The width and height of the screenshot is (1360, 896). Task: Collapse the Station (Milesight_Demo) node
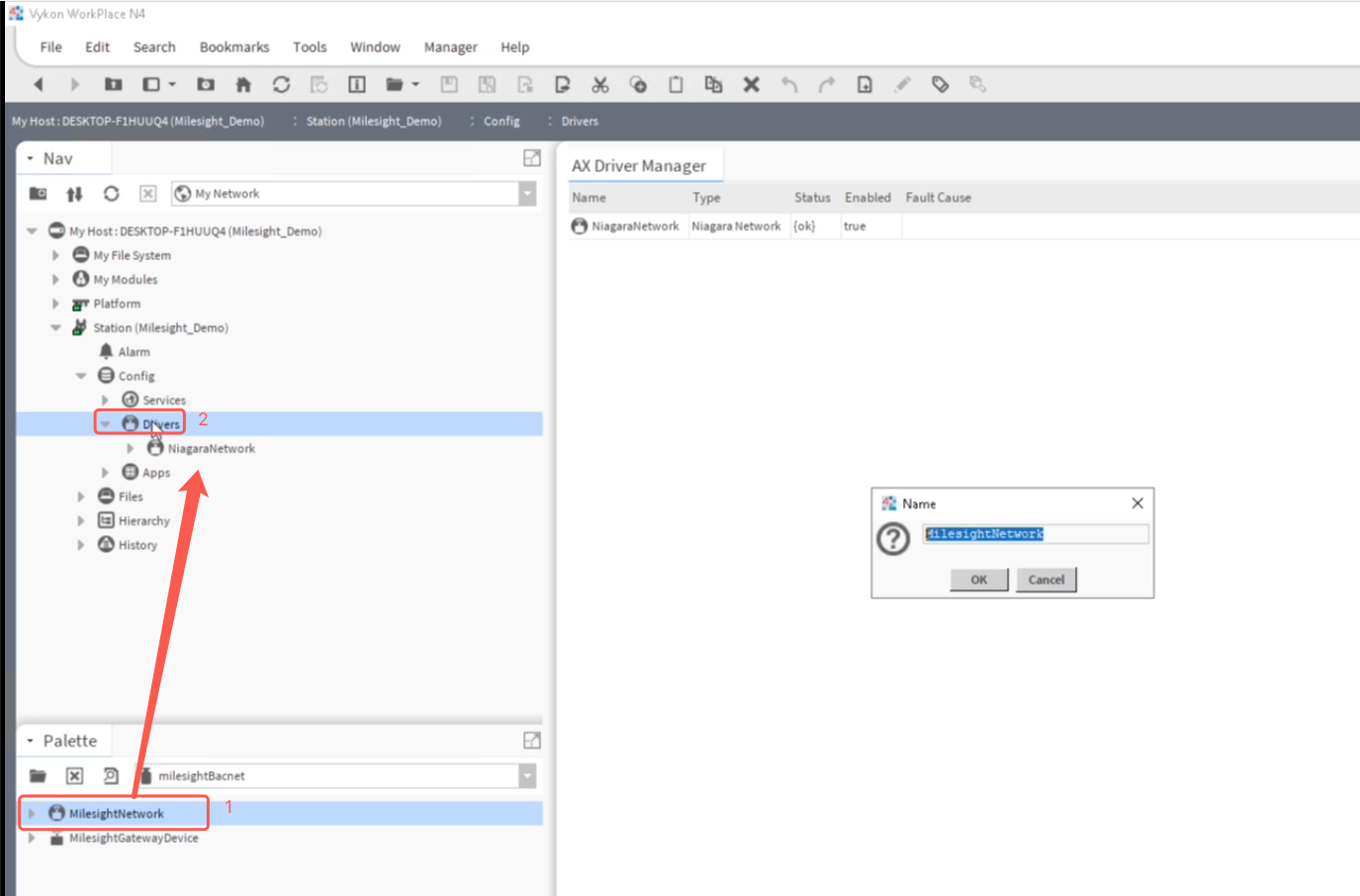point(55,327)
